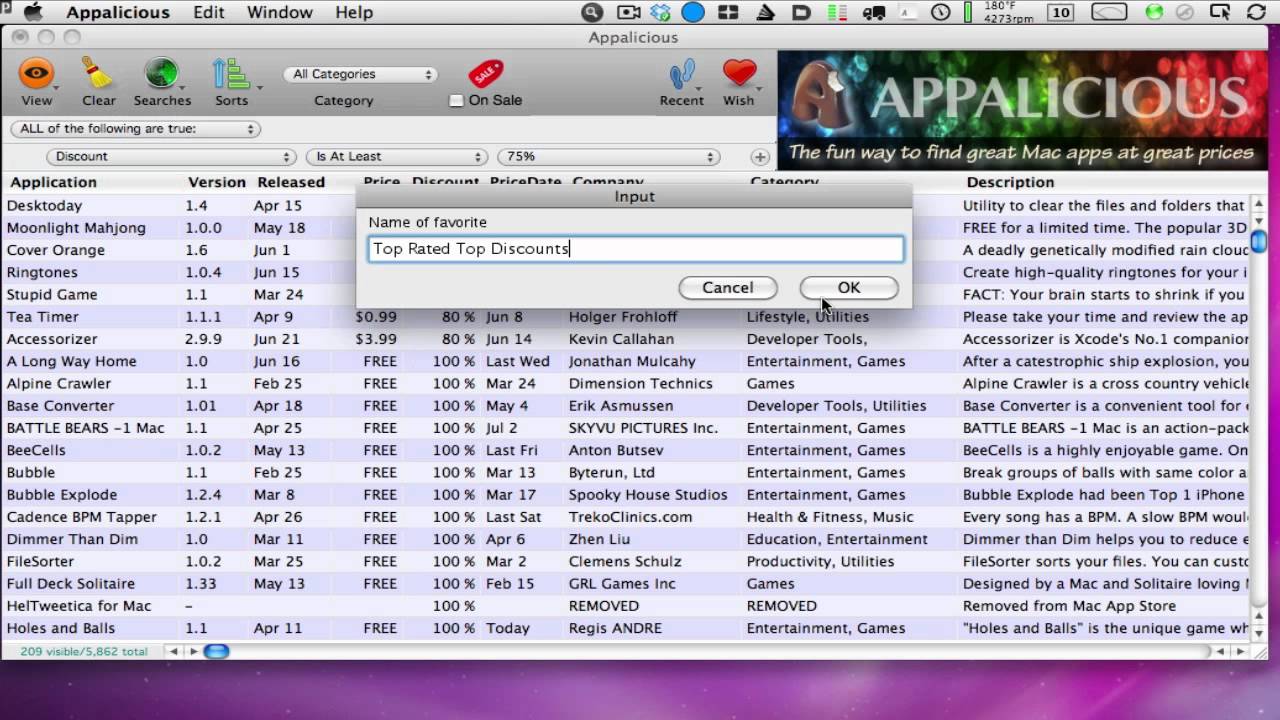Click Cancel in the Input dialog

728,288
